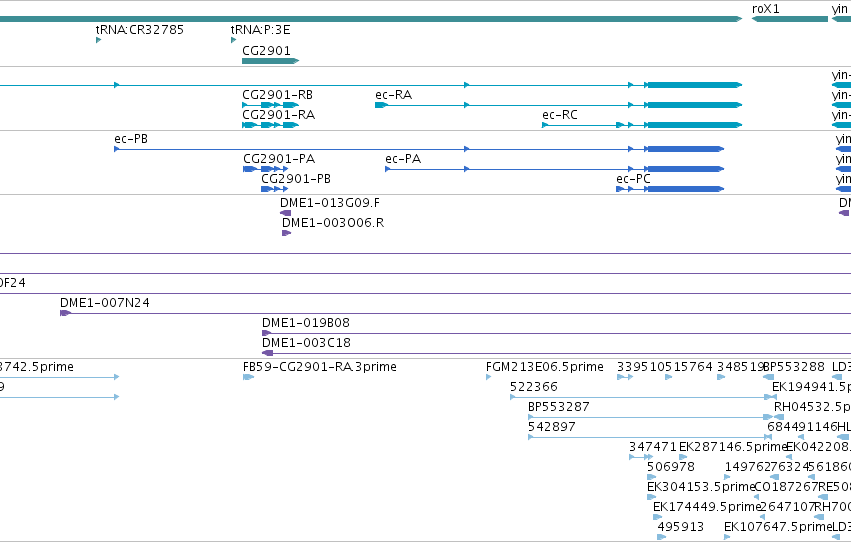Click the ec-PC protein feature
The height and width of the screenshot is (542, 851).
pos(670,189)
